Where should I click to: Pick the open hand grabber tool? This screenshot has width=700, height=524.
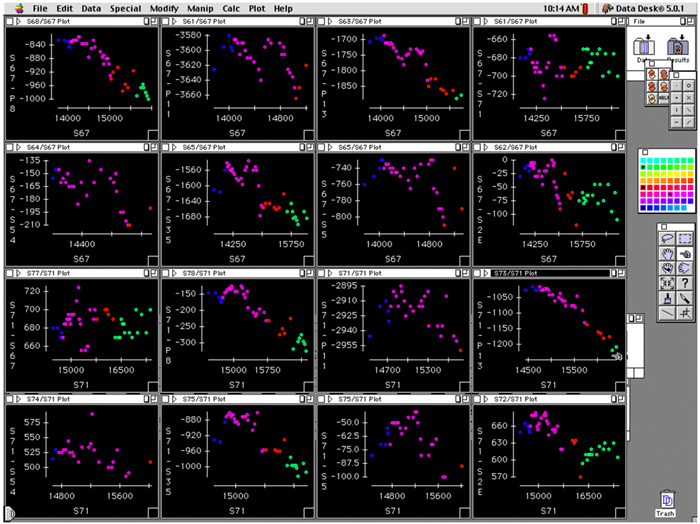click(666, 254)
